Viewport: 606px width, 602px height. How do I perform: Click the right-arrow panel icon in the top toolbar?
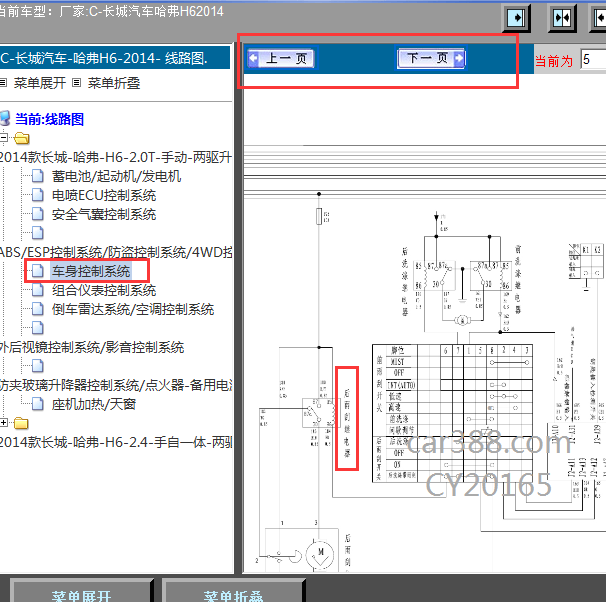point(516,18)
